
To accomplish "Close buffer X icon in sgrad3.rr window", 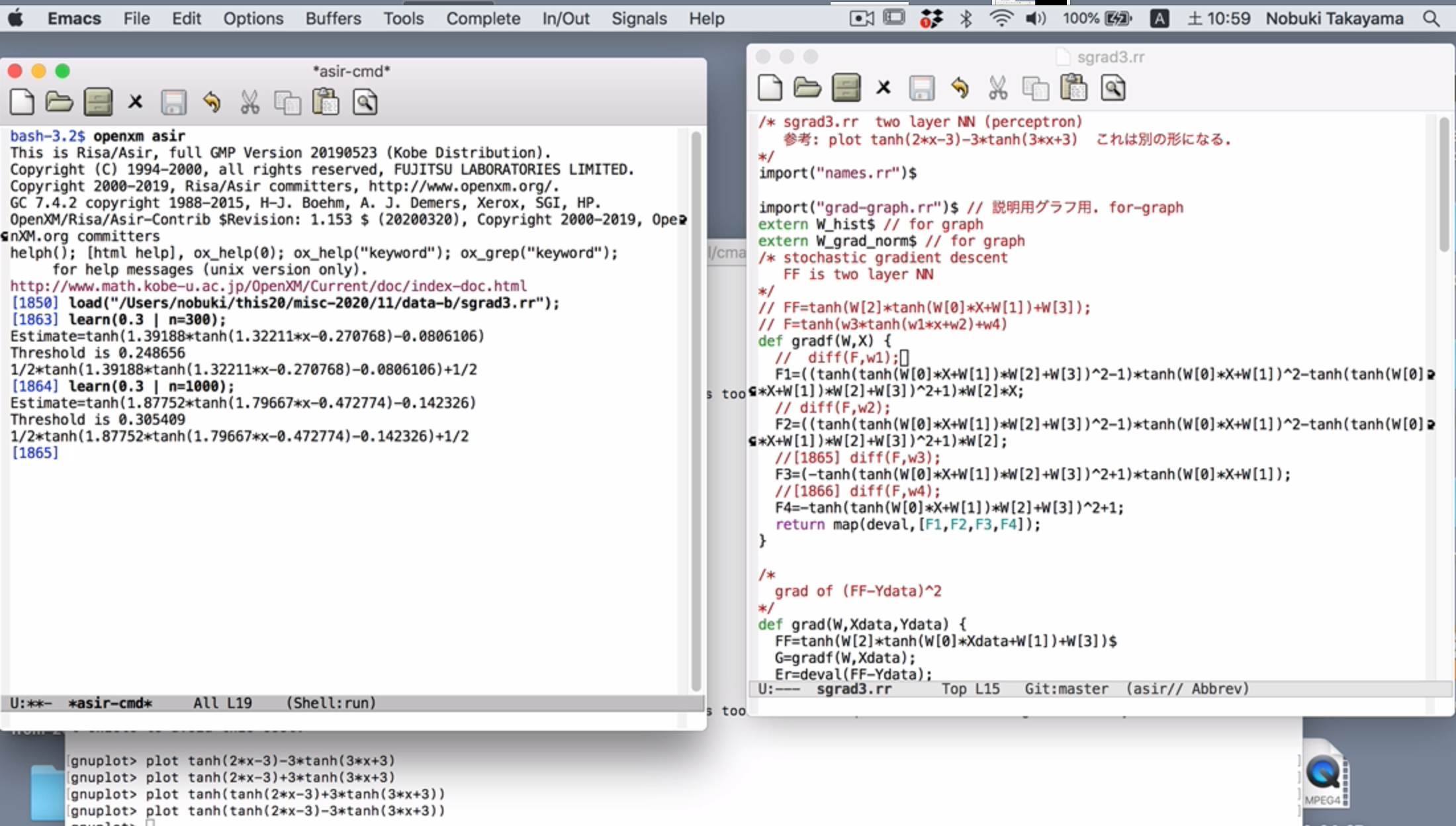I will coord(883,87).
